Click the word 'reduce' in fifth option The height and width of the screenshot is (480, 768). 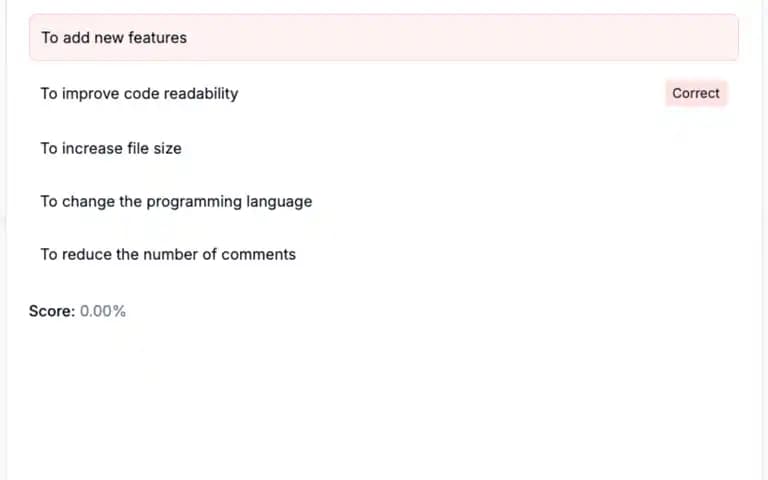[87, 254]
